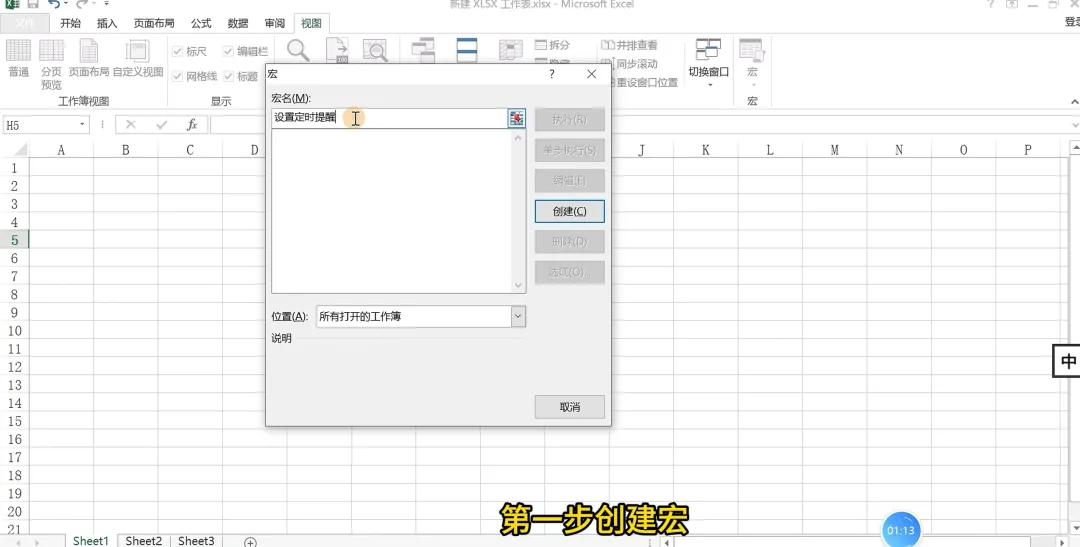Switch to the 公式 Formulas tab
The image size is (1080, 547).
coord(201,23)
